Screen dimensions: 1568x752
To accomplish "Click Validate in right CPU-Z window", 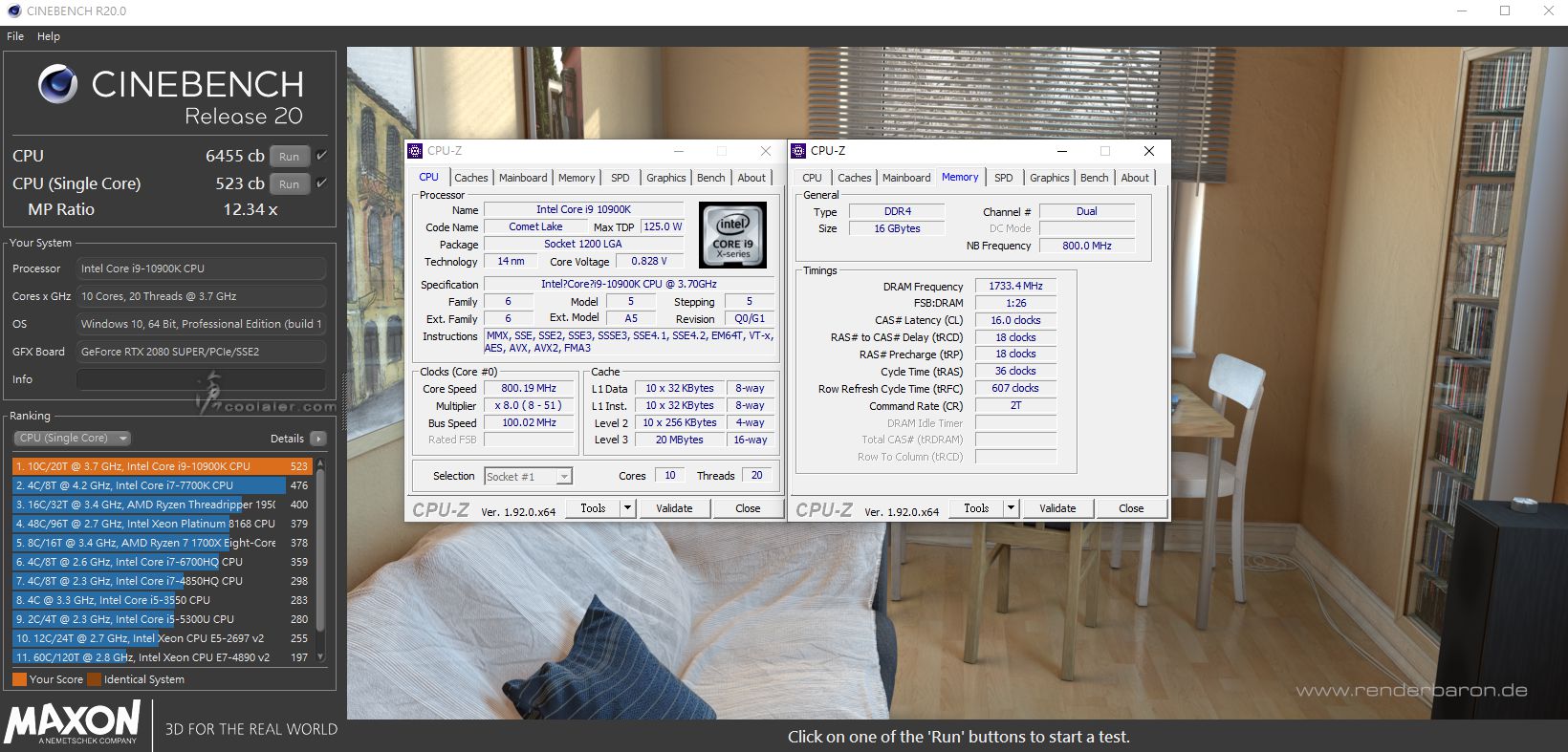I will 1057,508.
